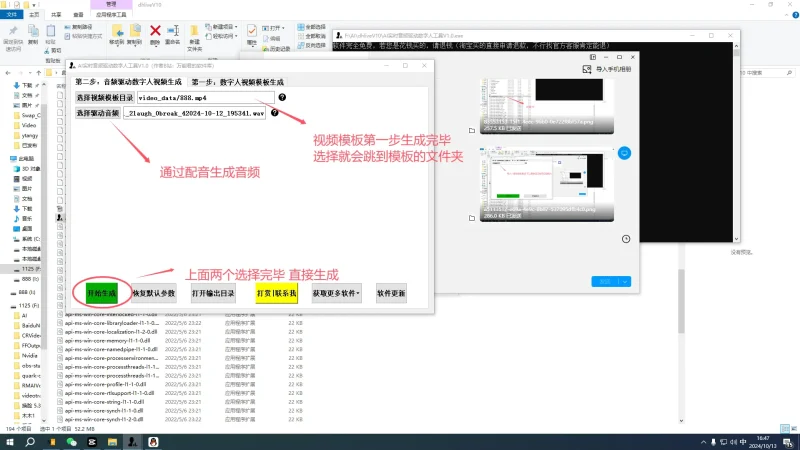The height and width of the screenshot is (450, 800).
Task: Open the 共享 ribbon tab in Explorer
Action: coord(57,15)
